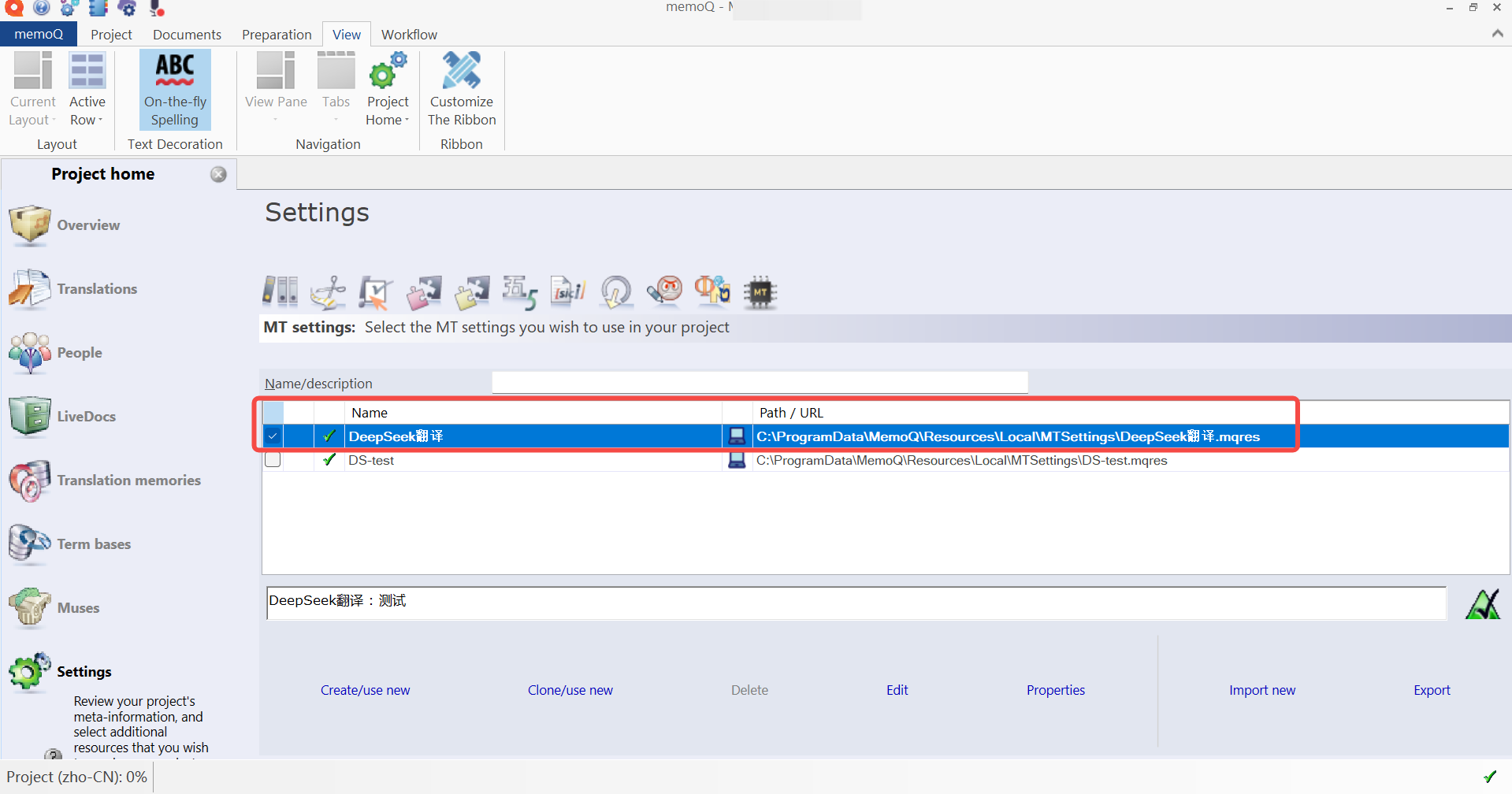Close the Project home tab
This screenshot has width=1512, height=794.
click(218, 174)
